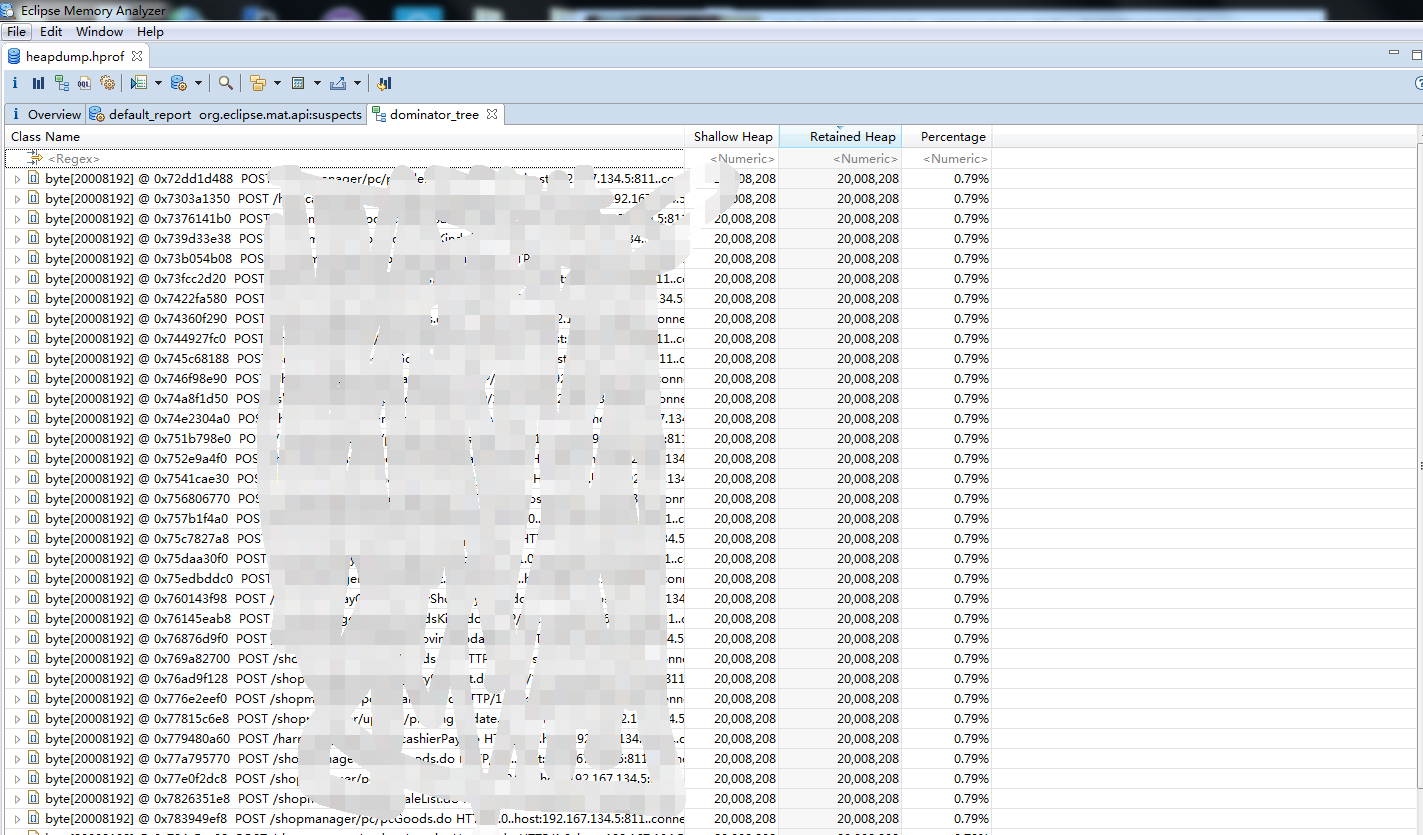The image size is (1423, 835).
Task: Click the Regex filter field under Class Name
Action: (x=345, y=159)
